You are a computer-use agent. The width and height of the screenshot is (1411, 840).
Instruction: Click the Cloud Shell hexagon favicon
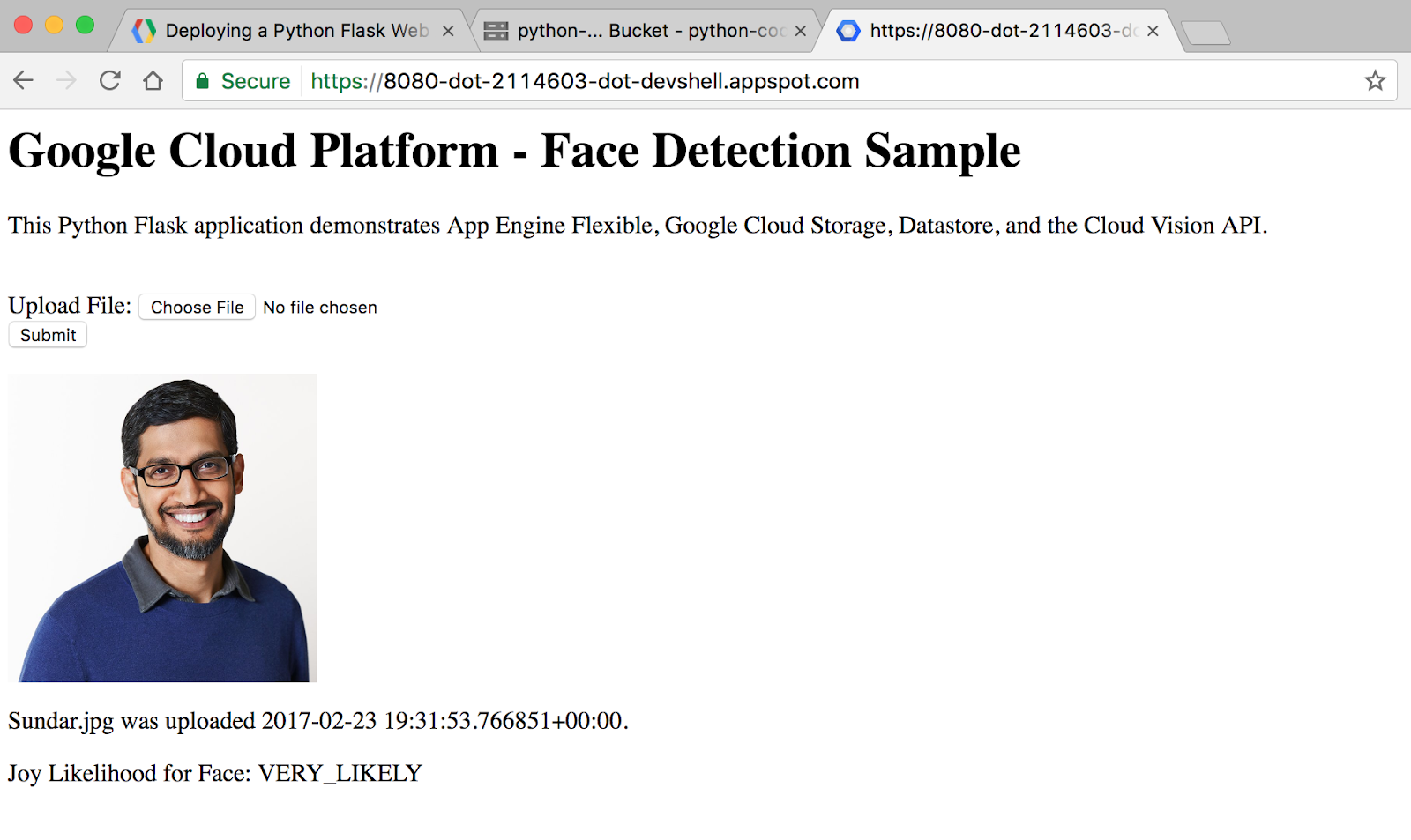pyautogui.click(x=848, y=30)
